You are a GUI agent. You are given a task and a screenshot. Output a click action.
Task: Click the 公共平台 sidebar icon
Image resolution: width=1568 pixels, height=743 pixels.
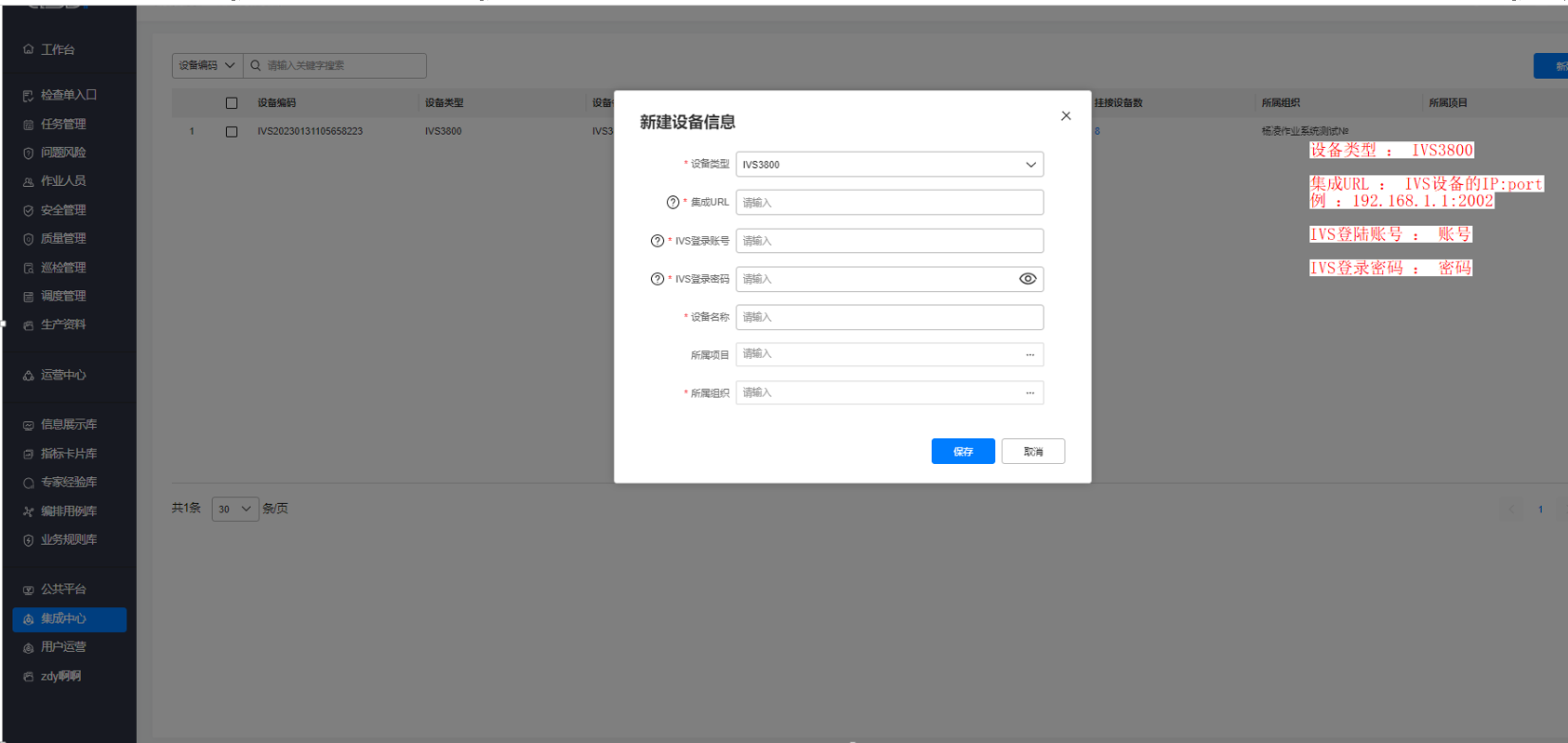[x=28, y=590]
